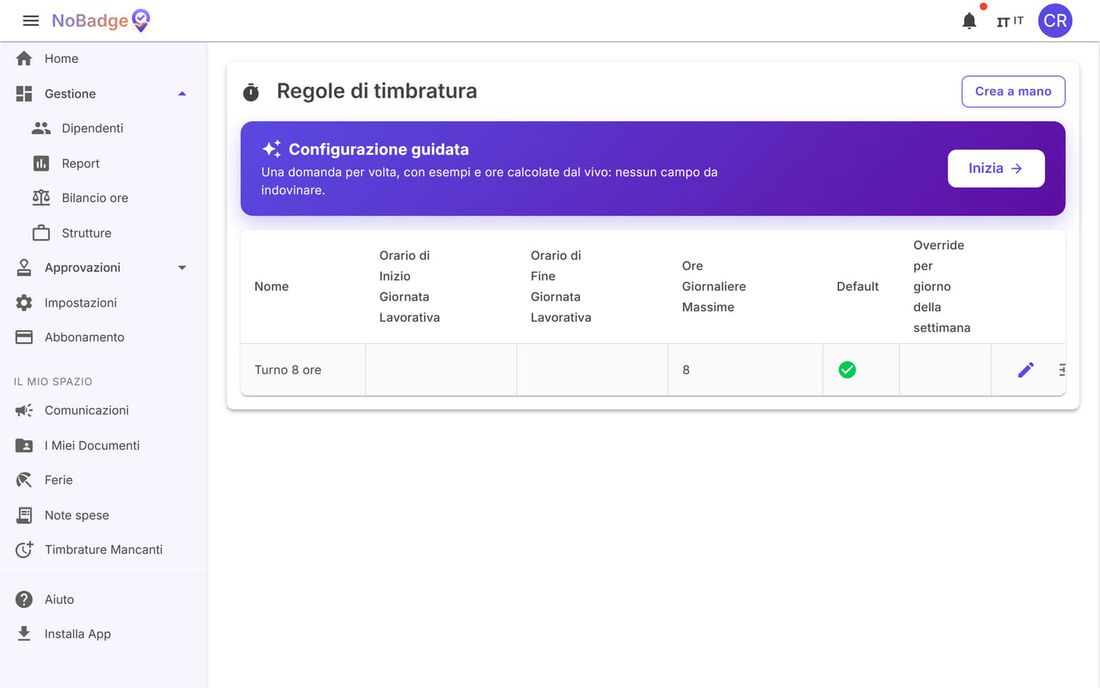The image size is (1100, 688).
Task: Open the hamburger navigation menu
Action: pos(31,21)
